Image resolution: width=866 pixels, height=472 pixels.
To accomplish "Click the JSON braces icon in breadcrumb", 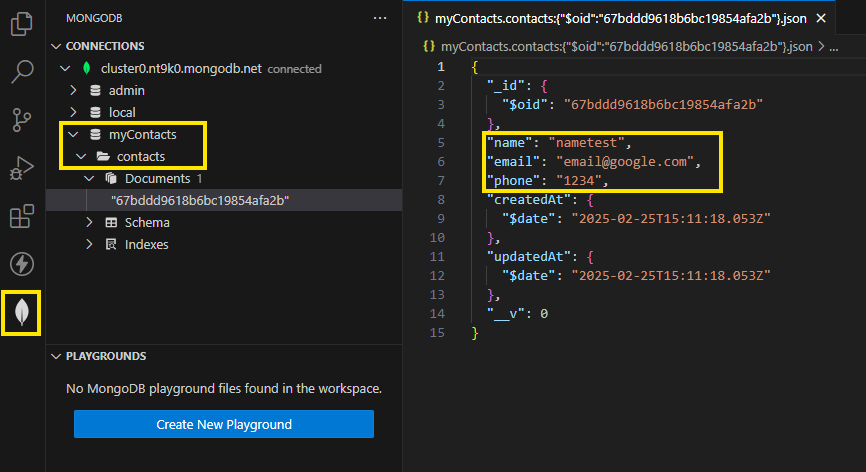I will click(x=429, y=46).
